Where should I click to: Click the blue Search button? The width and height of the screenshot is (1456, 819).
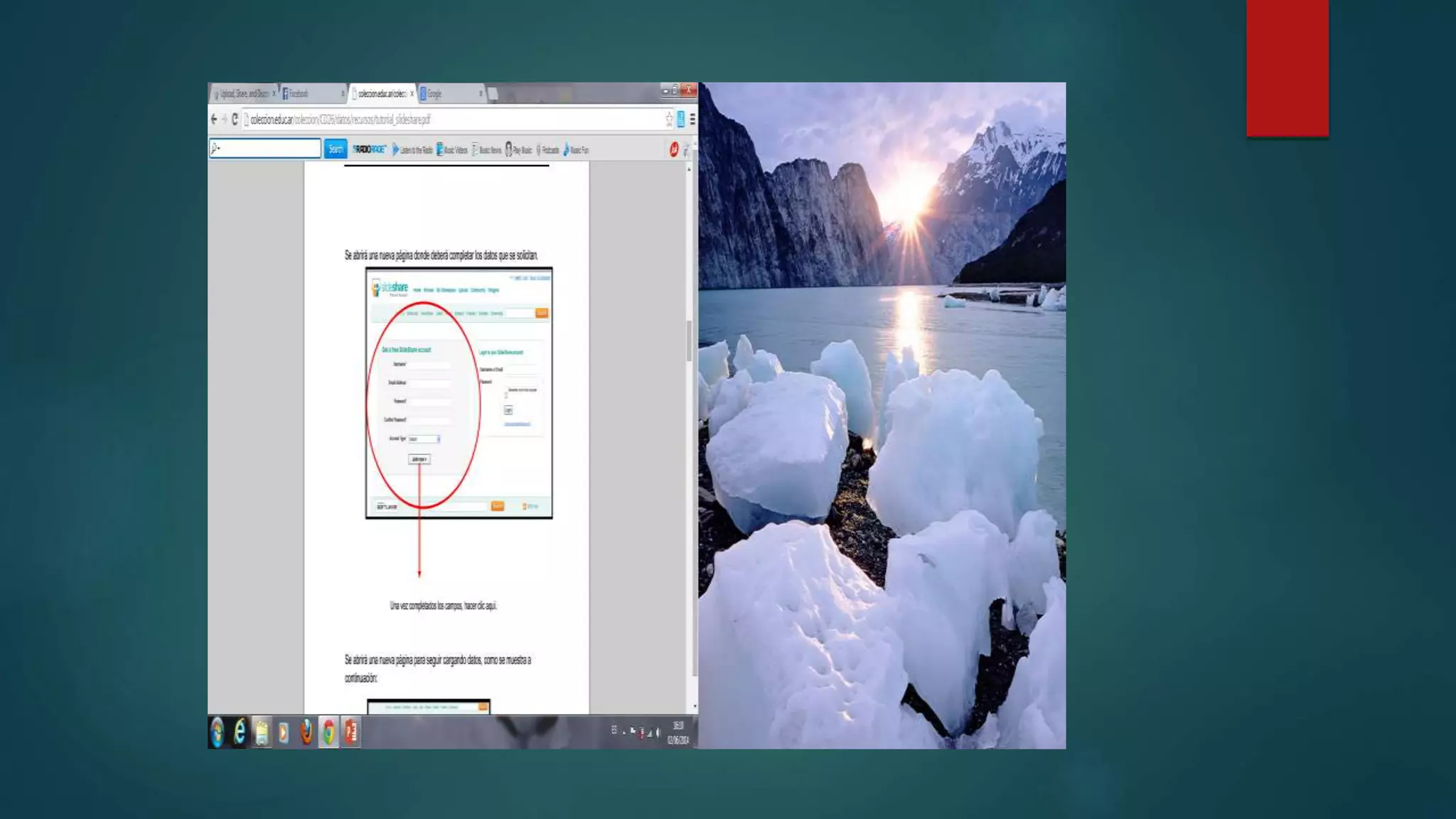pyautogui.click(x=336, y=149)
